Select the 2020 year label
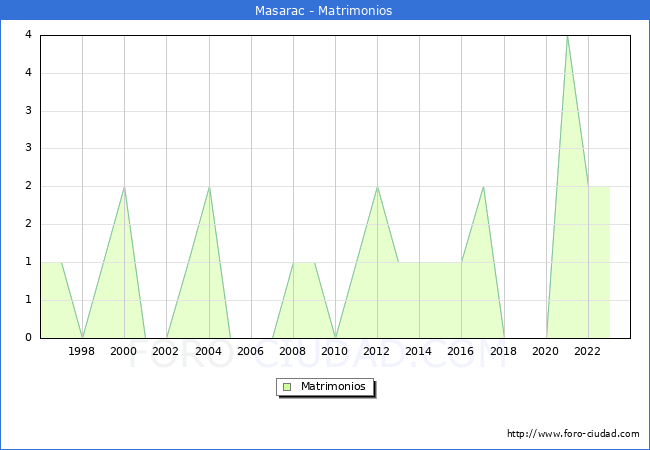650x450 pixels. tap(546, 351)
